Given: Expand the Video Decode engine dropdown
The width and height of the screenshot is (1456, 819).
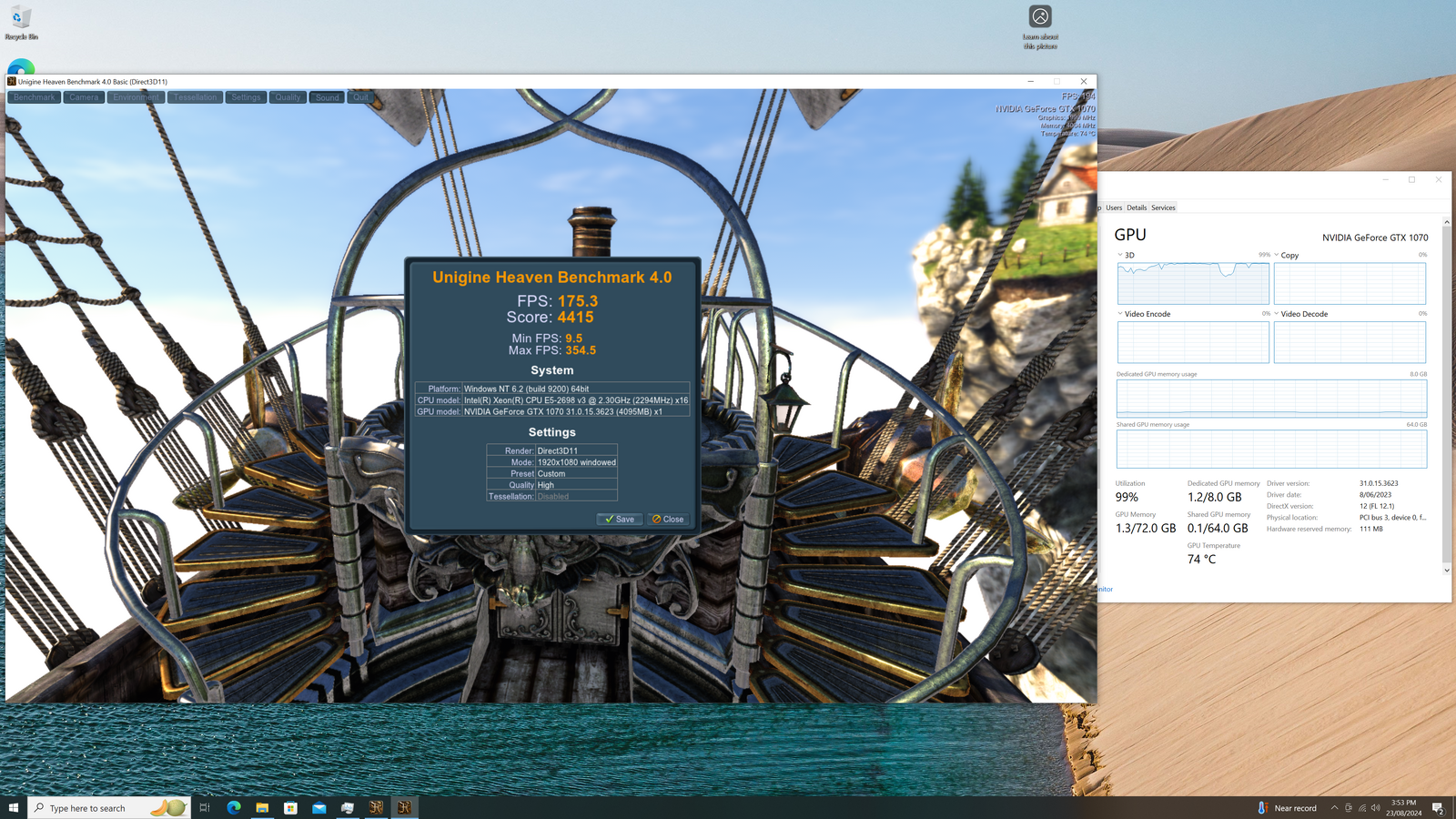Looking at the screenshot, I should [1277, 313].
